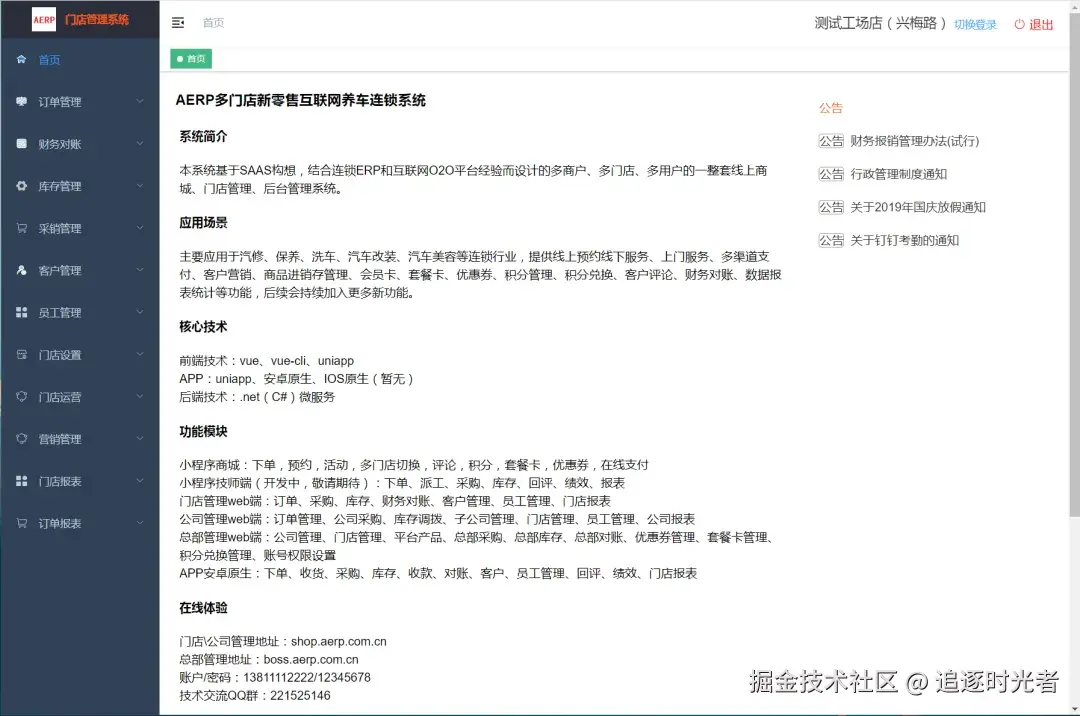Open announcement 关于钉钉考勤的通知

904,240
